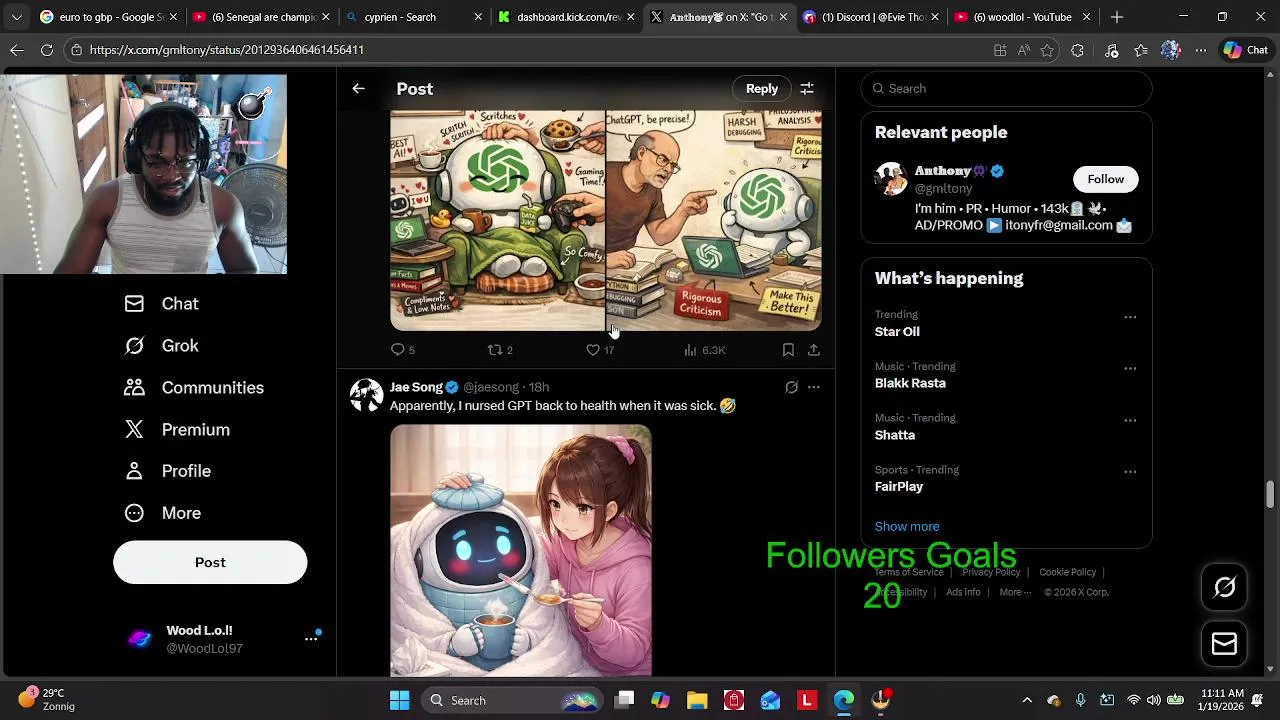Viewport: 1280px width, 720px height.
Task: View analytics showing 6.3K views
Action: pos(705,350)
